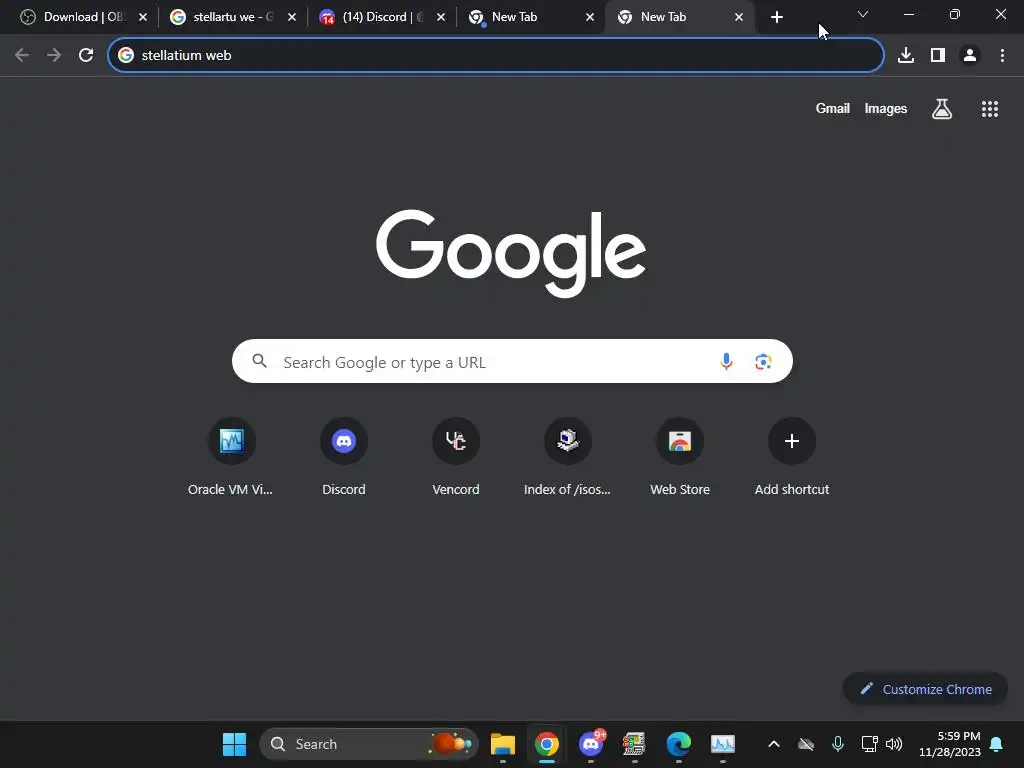Open the Chrome profile avatar icon
The height and width of the screenshot is (768, 1024).
coord(970,56)
